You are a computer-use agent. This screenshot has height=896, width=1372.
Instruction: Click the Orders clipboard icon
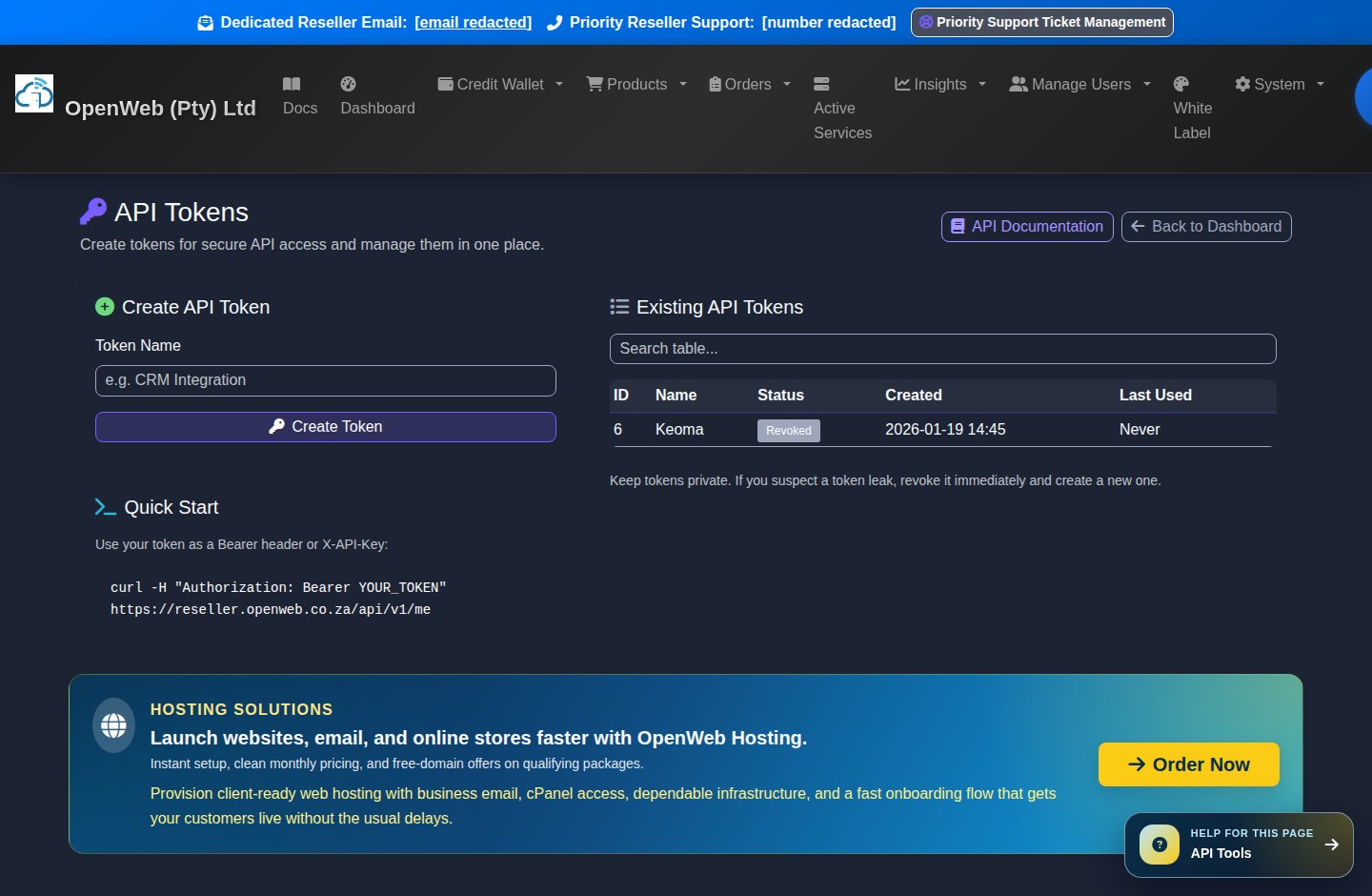[715, 84]
